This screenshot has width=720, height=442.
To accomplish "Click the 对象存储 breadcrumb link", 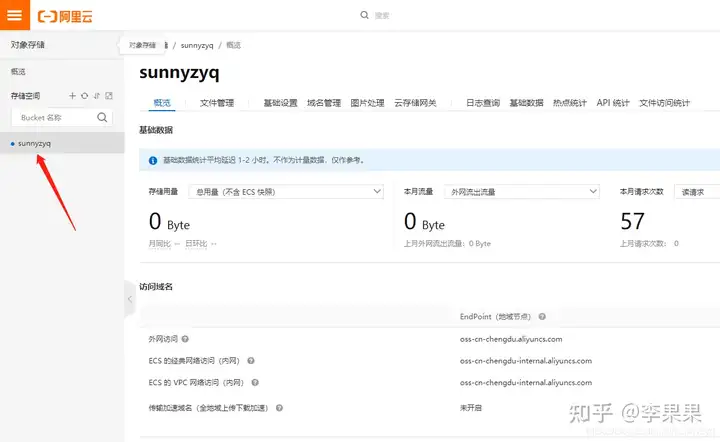I will pos(142,45).
